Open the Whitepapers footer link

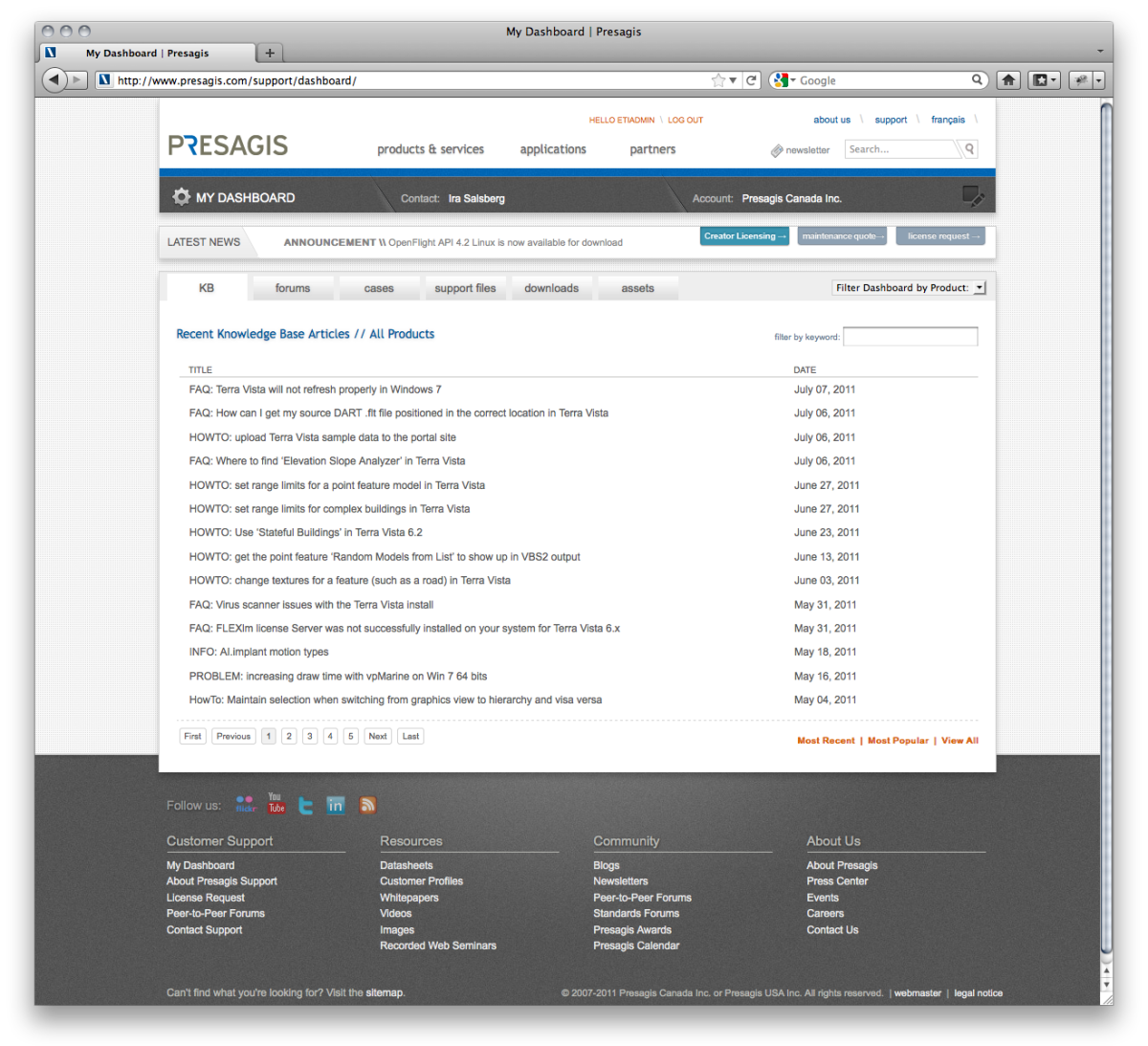tap(409, 898)
